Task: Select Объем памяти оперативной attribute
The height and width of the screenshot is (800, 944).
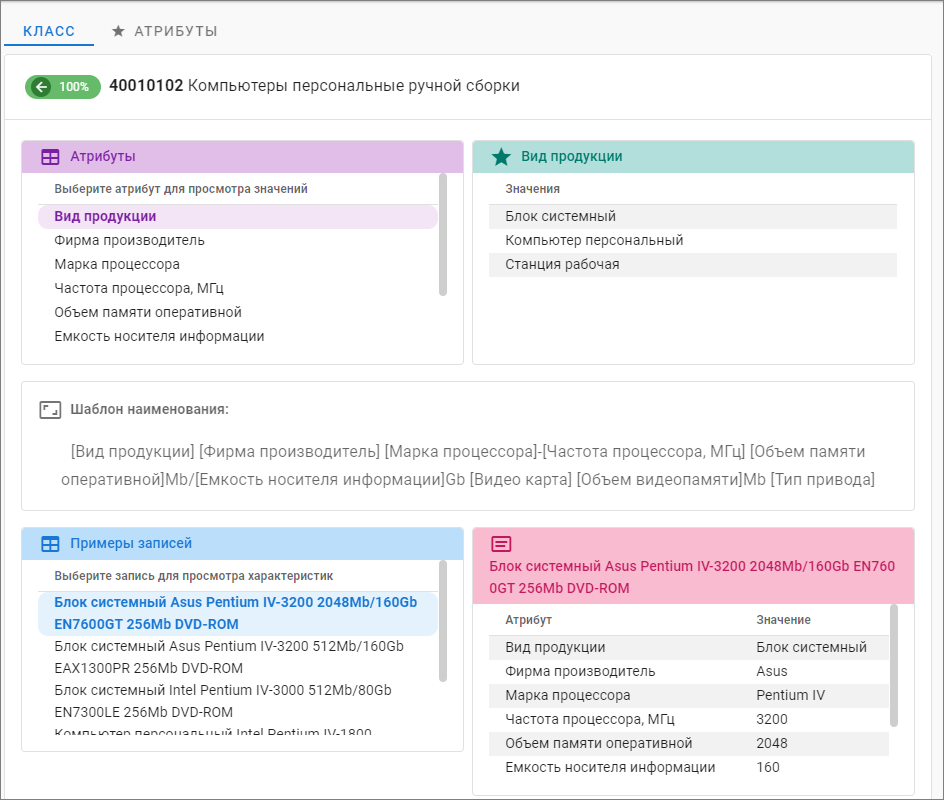Action: click(x=148, y=313)
